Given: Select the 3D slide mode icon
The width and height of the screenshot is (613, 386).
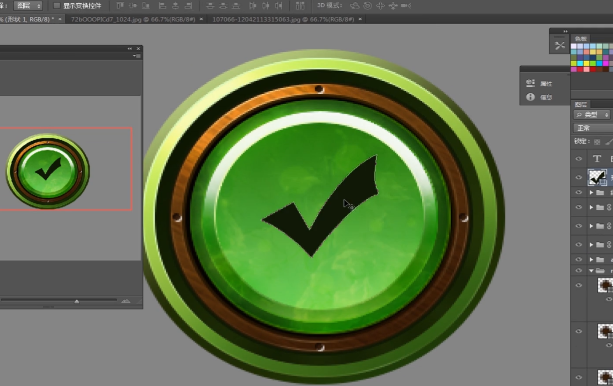Looking at the screenshot, I should [x=393, y=5].
